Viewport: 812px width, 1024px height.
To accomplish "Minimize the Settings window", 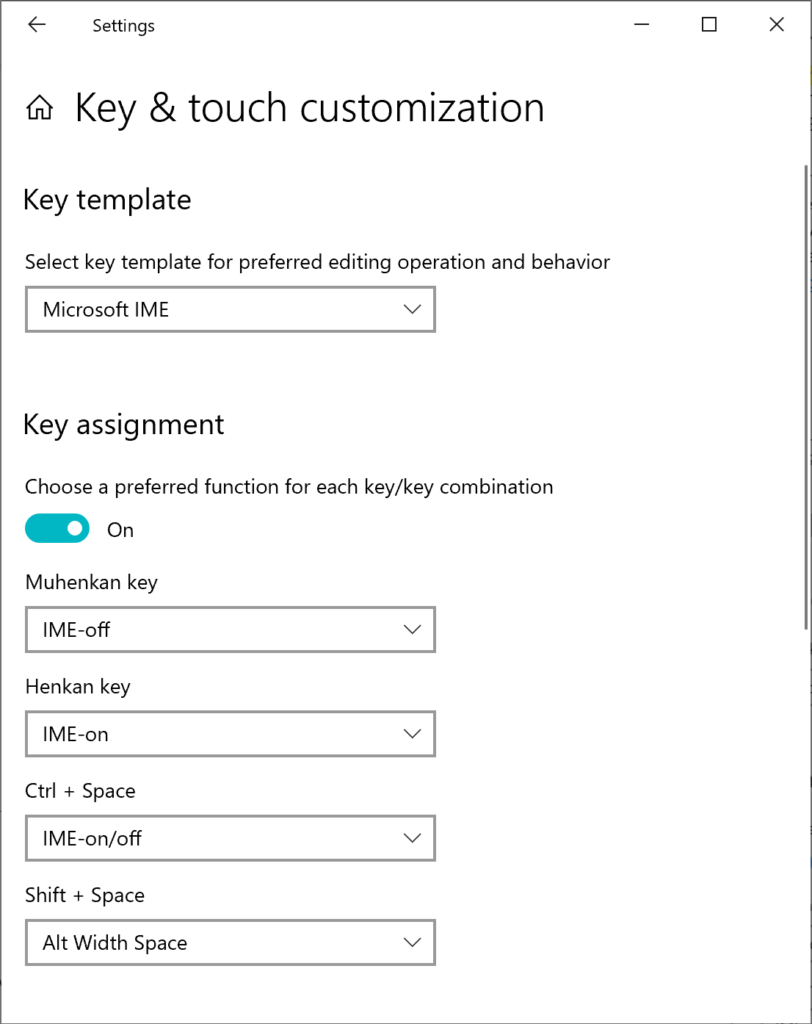I will pyautogui.click(x=641, y=25).
